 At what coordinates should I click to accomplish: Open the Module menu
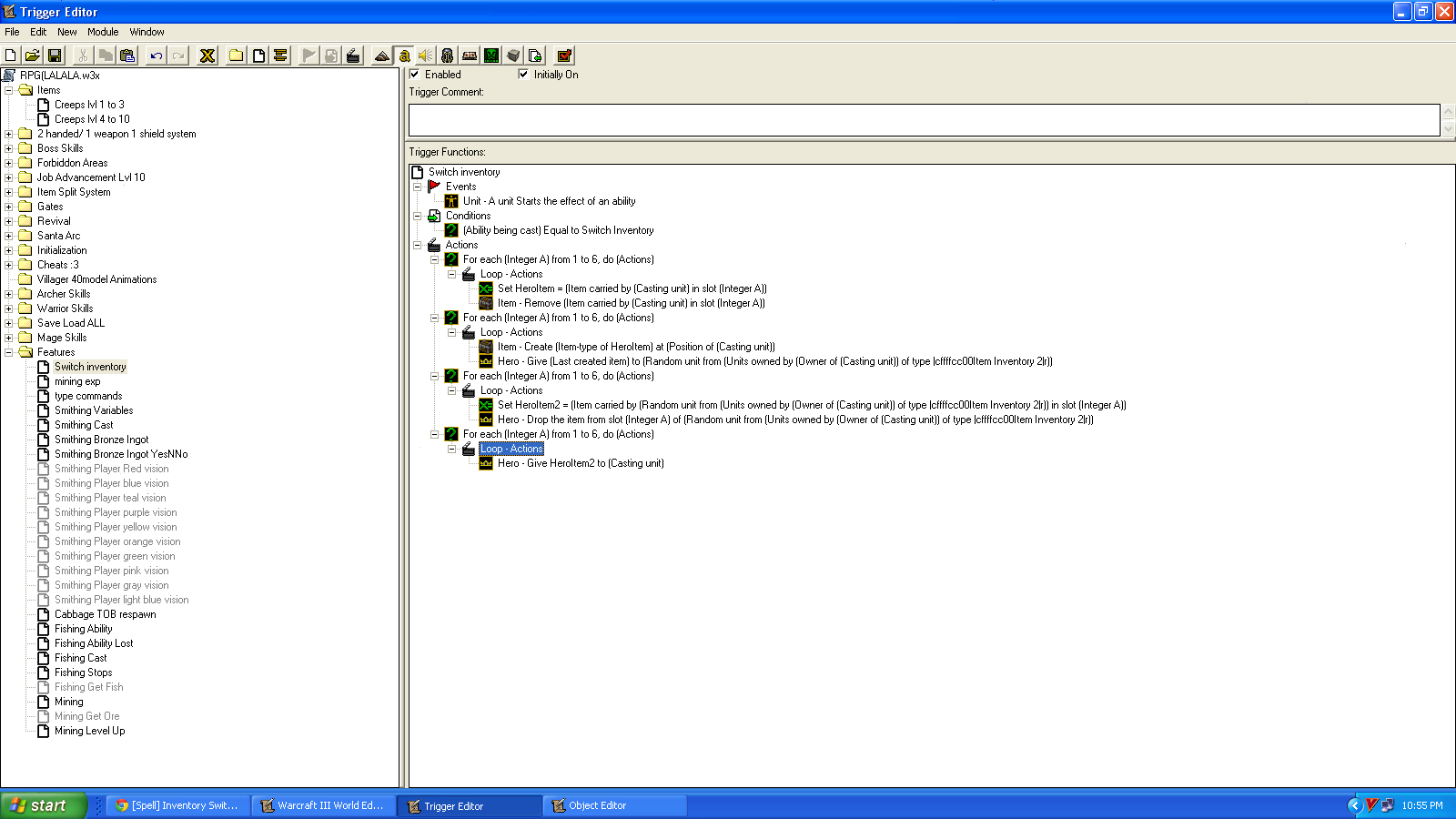pyautogui.click(x=103, y=32)
